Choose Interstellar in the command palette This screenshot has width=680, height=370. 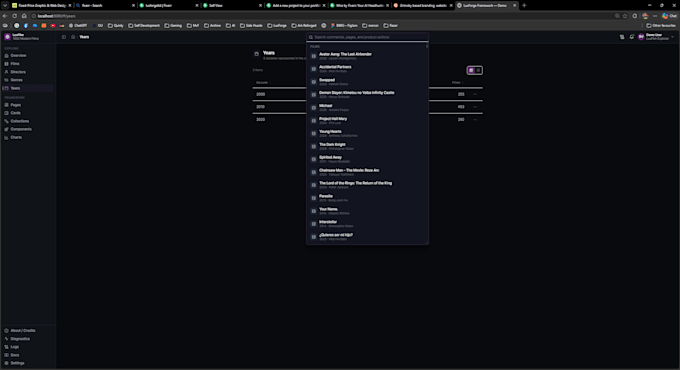[367, 223]
